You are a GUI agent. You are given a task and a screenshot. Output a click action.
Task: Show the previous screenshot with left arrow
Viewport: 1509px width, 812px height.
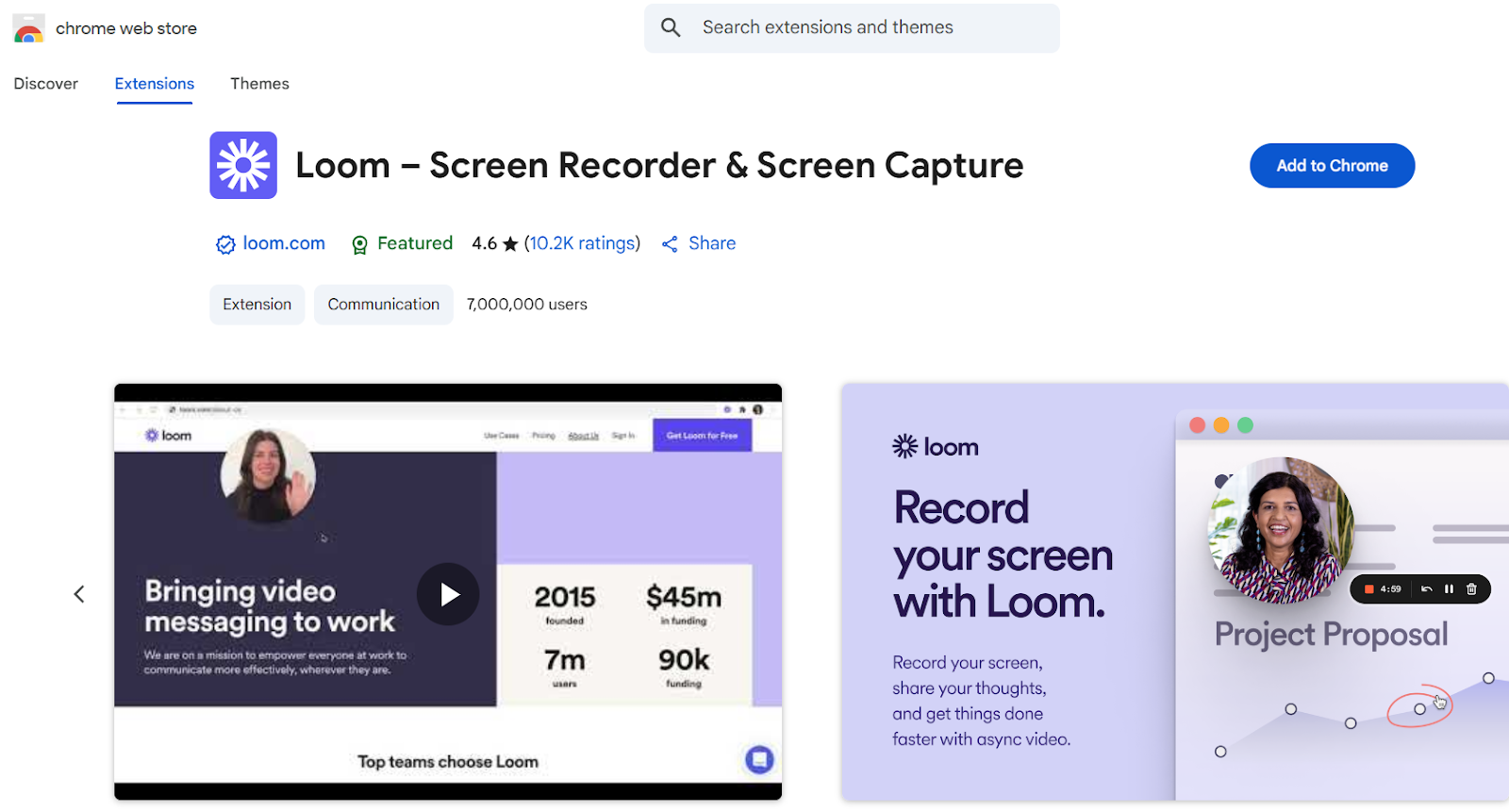[x=79, y=594]
